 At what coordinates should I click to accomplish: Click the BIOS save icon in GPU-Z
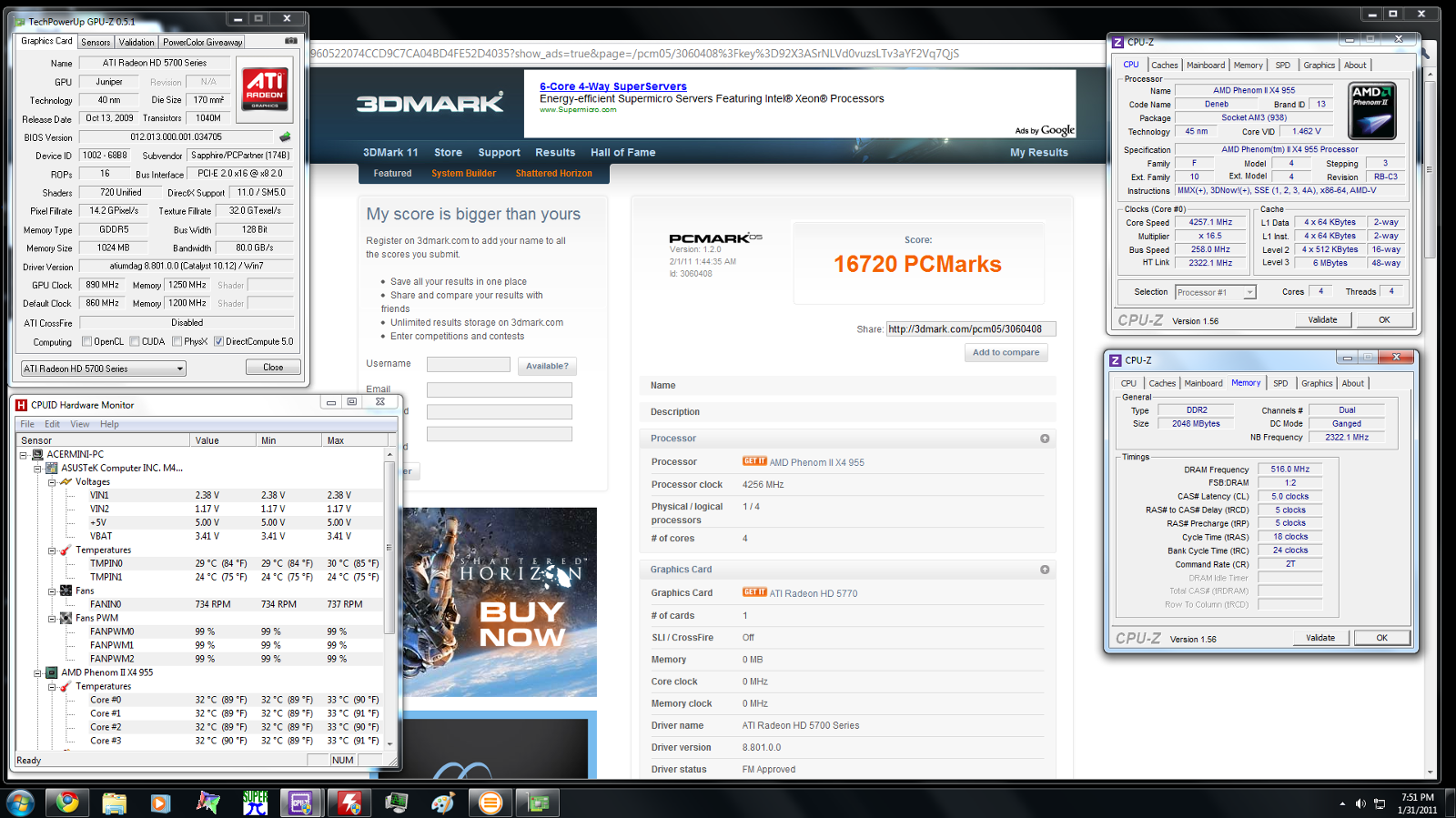pyautogui.click(x=285, y=136)
